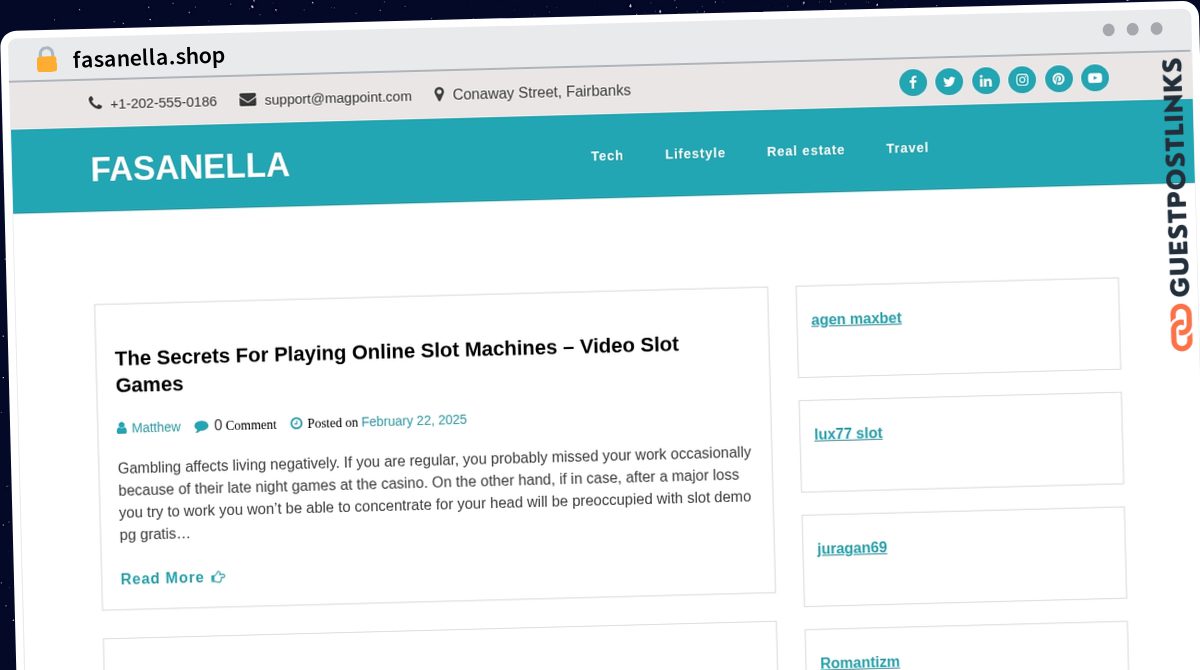1200x670 pixels.
Task: Open the Lifestyle menu item
Action: (695, 153)
